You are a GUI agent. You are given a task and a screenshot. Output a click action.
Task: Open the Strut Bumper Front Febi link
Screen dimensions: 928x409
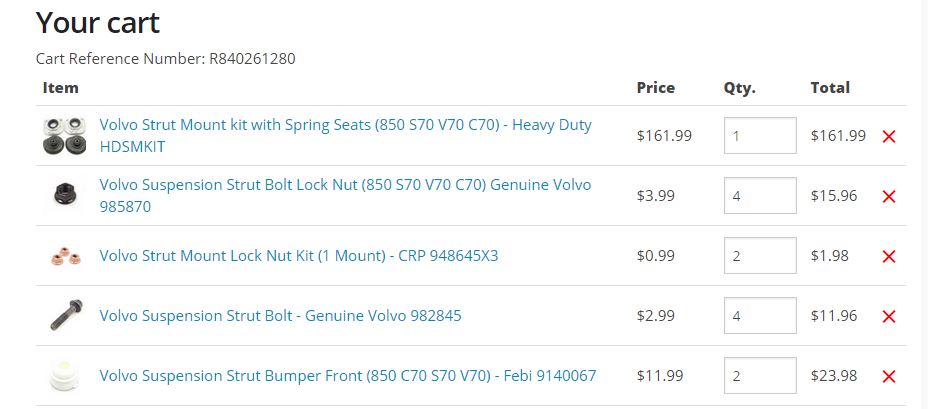pos(347,376)
